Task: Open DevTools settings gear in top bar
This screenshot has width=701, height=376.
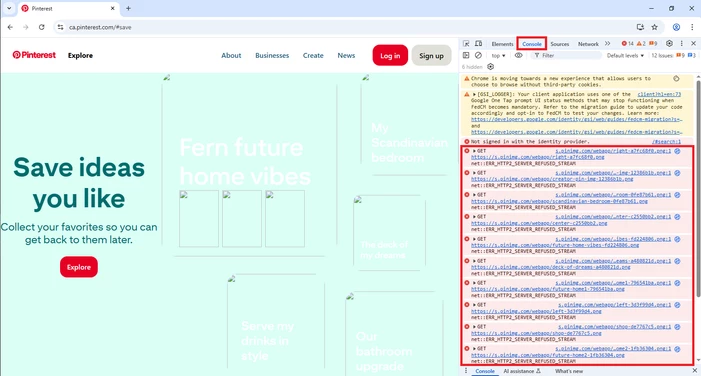Action: point(669,43)
